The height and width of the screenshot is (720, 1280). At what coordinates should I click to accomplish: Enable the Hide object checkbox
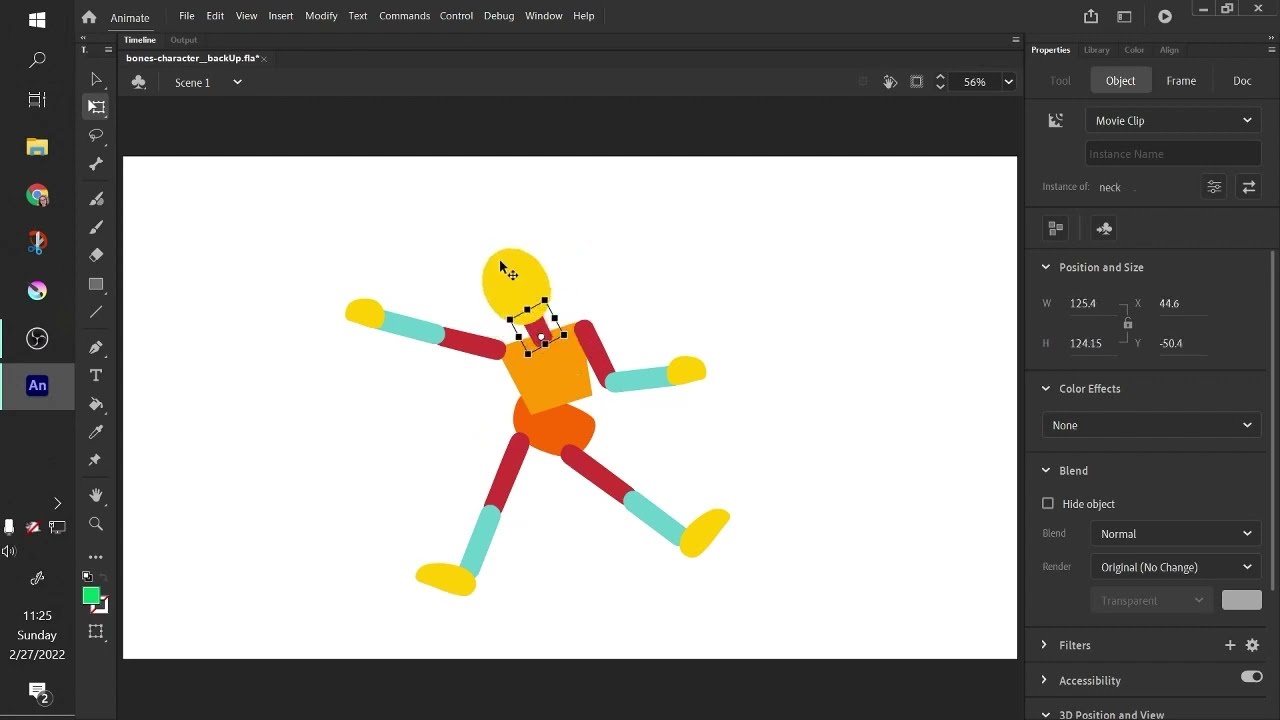coord(1048,504)
